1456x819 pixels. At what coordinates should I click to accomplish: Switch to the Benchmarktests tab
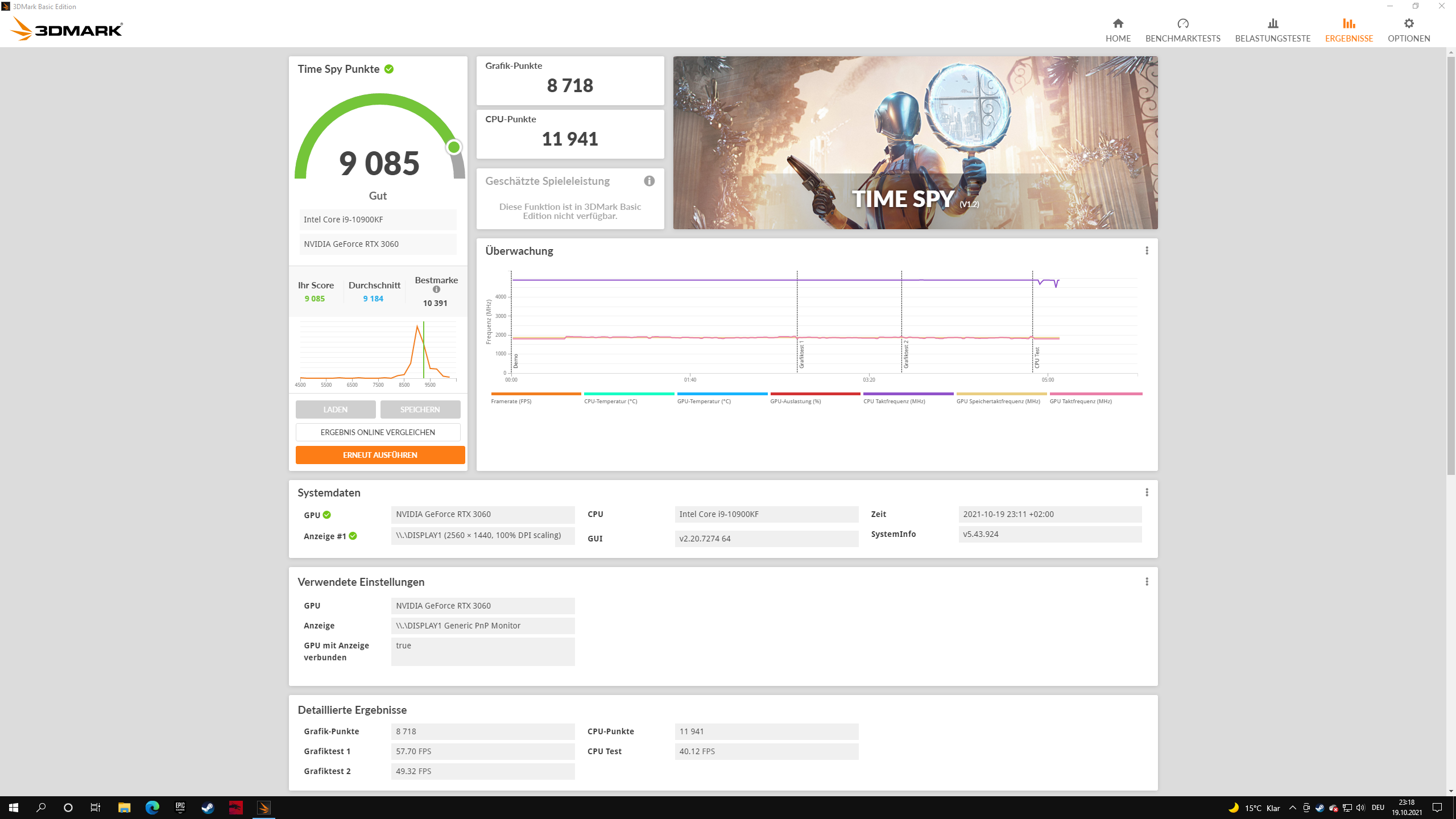(x=1182, y=30)
